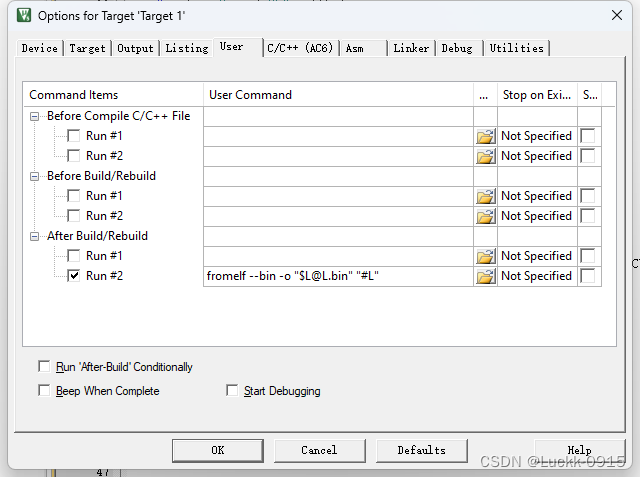
Task: Click Before Compile Run #2 user command field
Action: click(338, 156)
